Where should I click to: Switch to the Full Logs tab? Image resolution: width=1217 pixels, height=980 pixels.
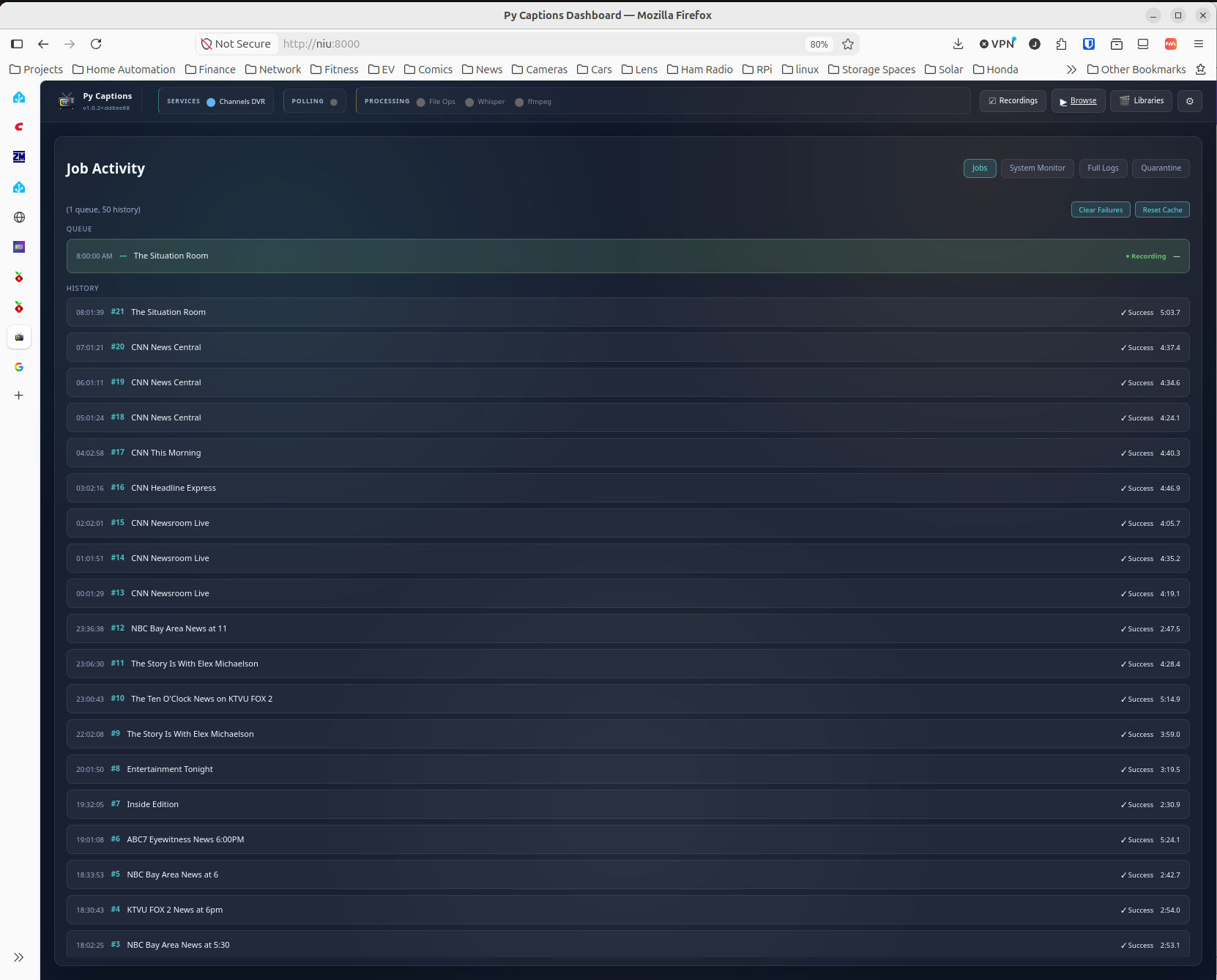point(1103,168)
